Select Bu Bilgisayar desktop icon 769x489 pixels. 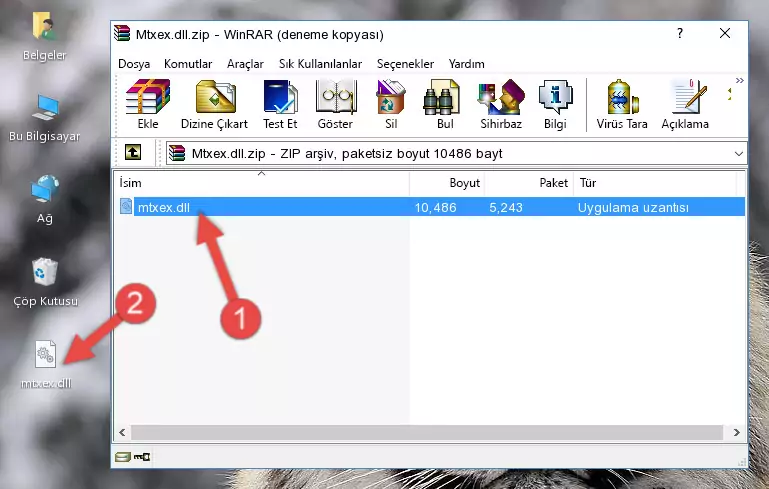(x=45, y=118)
